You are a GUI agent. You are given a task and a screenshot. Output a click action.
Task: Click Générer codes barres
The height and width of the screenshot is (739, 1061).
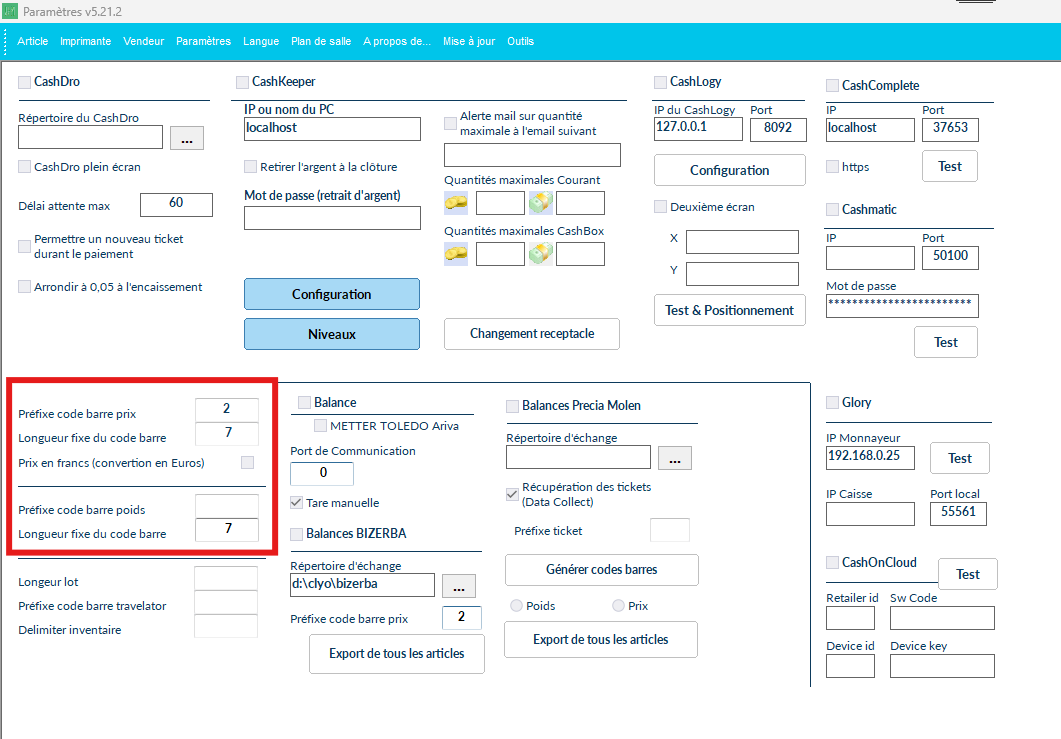pos(601,570)
